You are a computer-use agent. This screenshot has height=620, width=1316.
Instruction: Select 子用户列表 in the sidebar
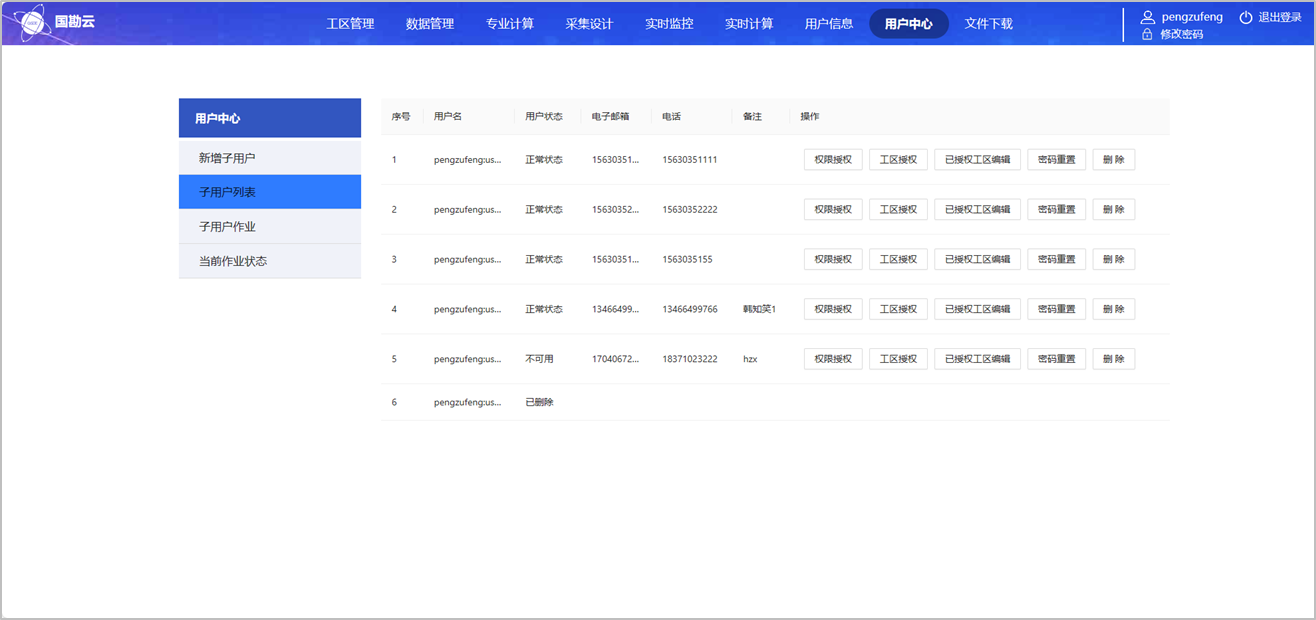tap(270, 192)
